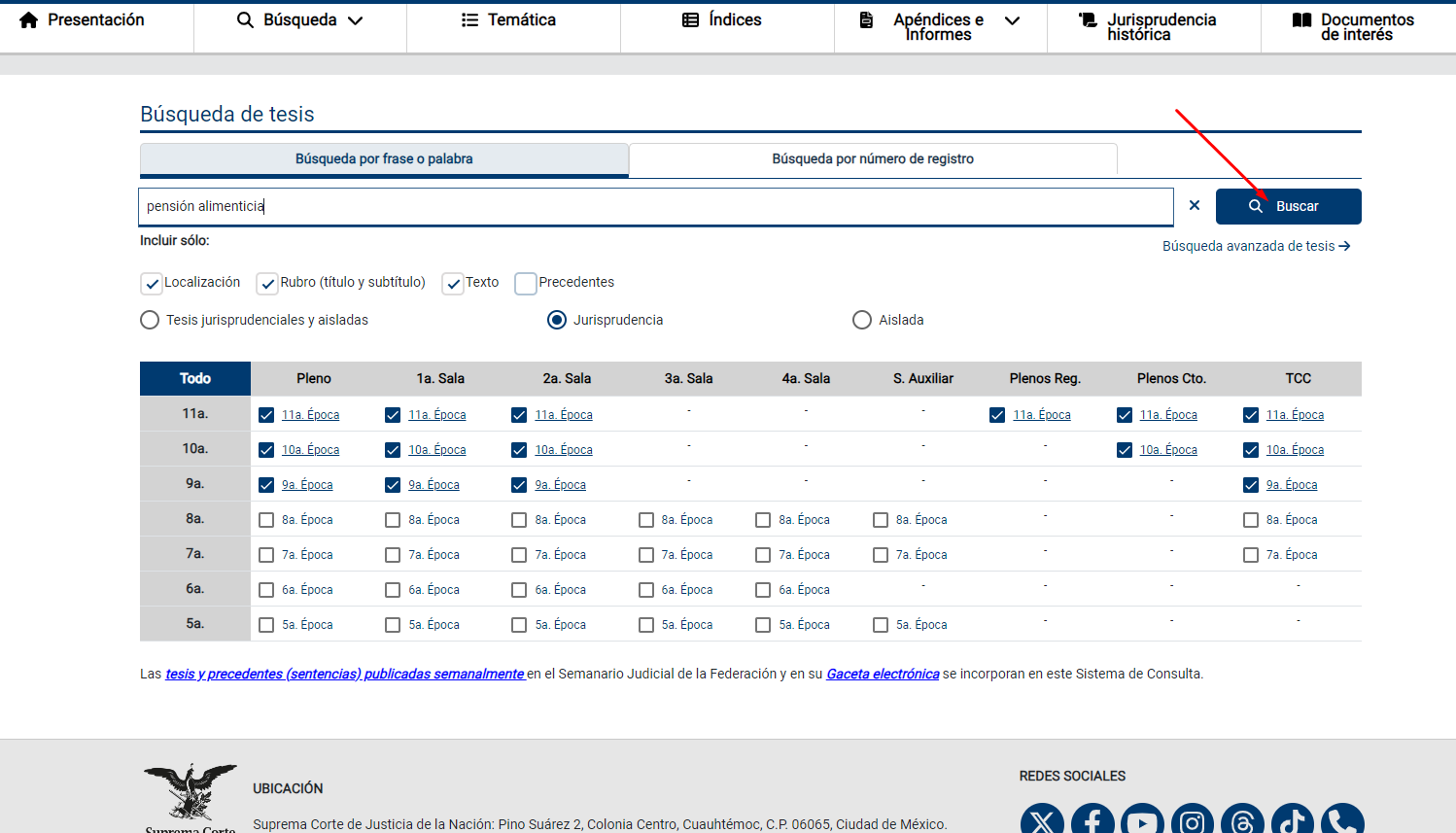
Task: Open Búsqueda avanzada de tesis link
Action: point(1256,246)
